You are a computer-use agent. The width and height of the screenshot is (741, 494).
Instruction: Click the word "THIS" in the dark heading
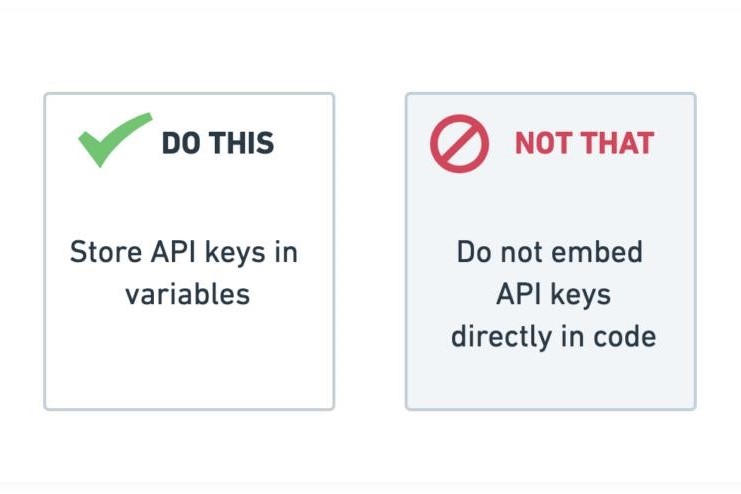[x=242, y=143]
